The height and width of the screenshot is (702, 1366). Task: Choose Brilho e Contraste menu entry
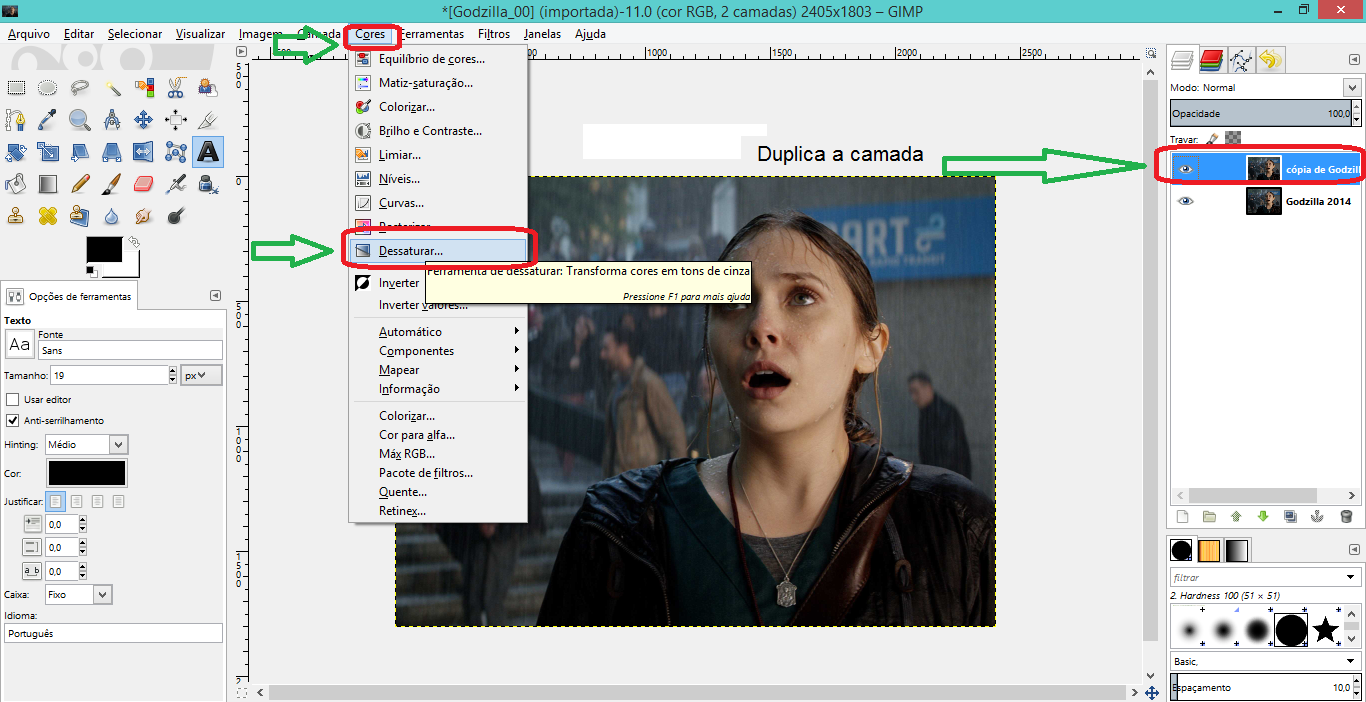(430, 131)
